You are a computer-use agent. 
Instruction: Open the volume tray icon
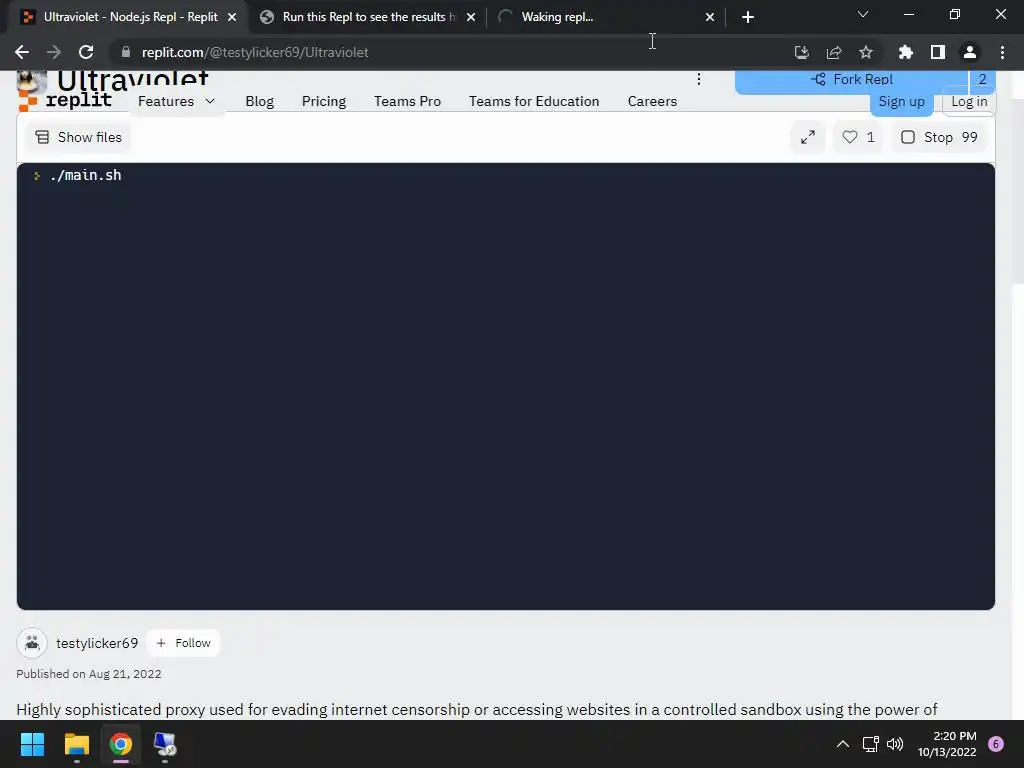(895, 744)
